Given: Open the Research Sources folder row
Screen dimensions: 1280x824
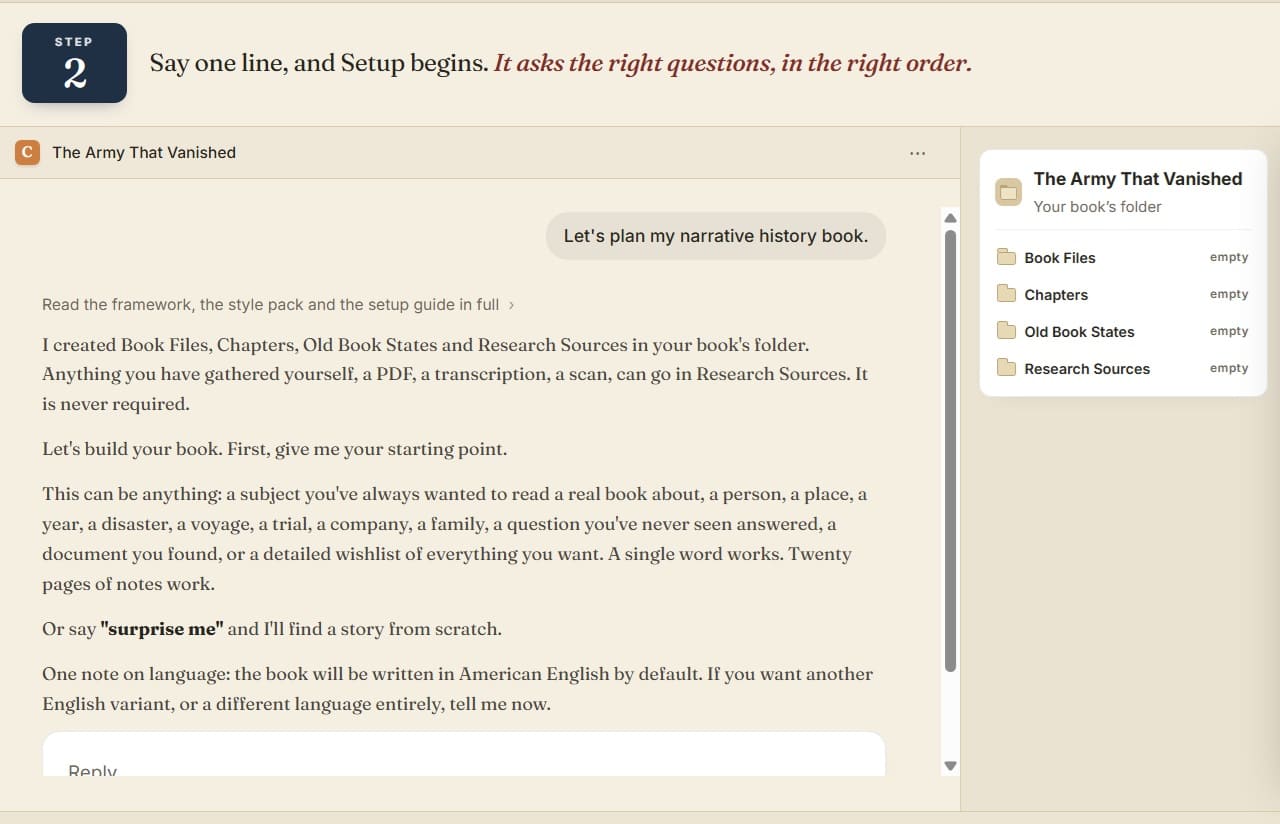Looking at the screenshot, I should pyautogui.click(x=1123, y=369).
